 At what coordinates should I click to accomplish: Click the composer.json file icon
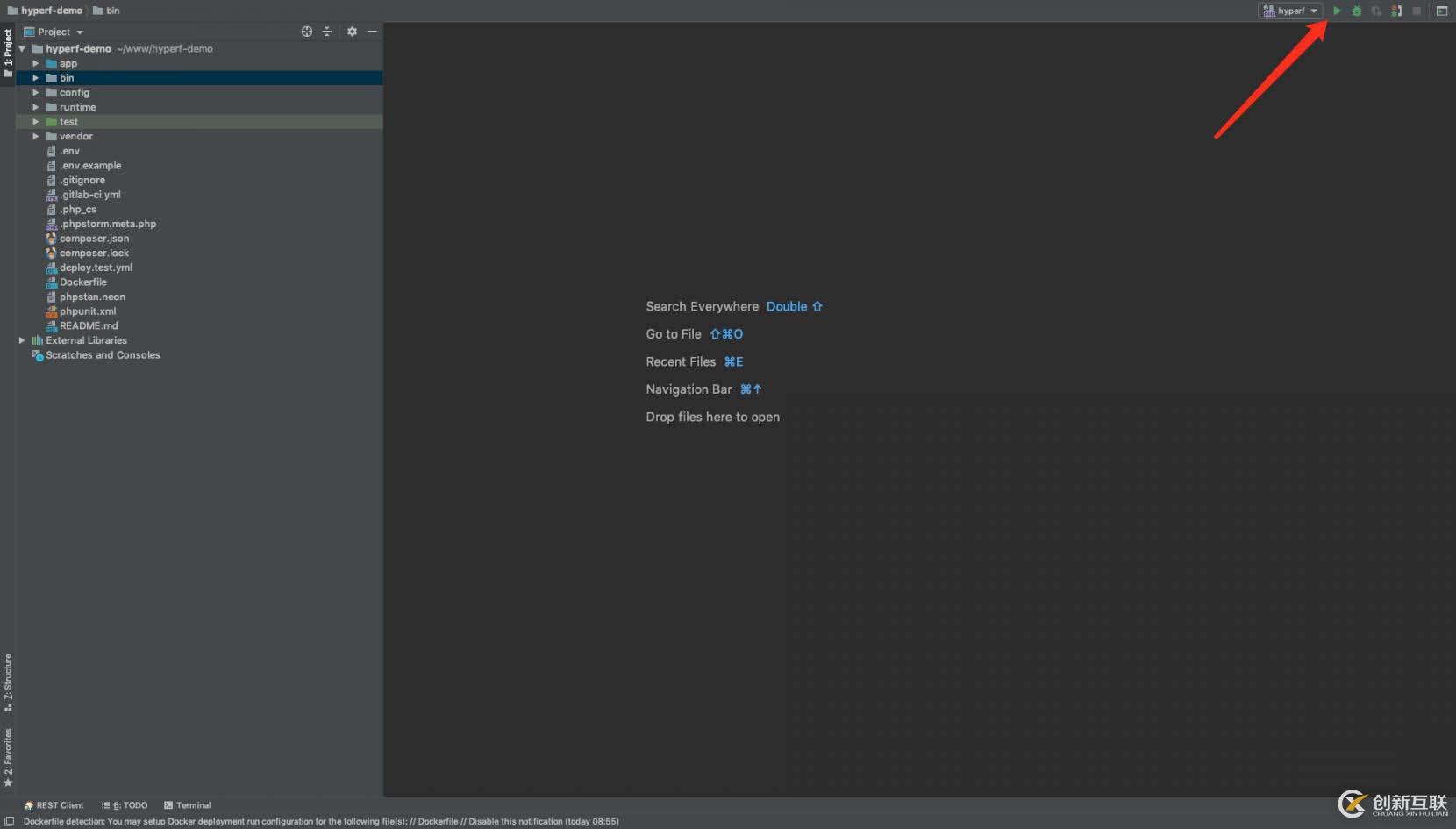tap(51, 239)
